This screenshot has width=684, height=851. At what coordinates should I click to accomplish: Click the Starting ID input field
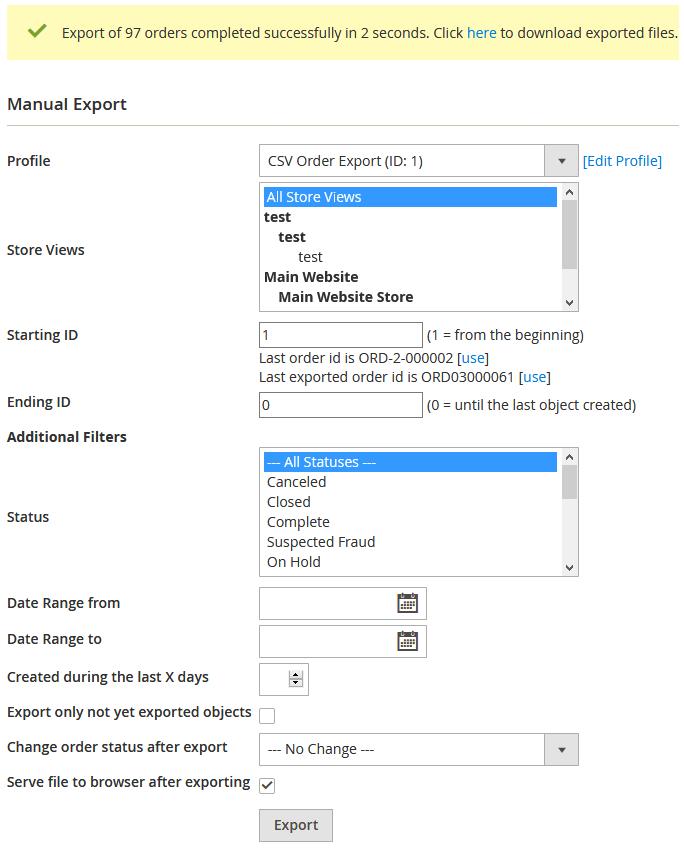[341, 335]
